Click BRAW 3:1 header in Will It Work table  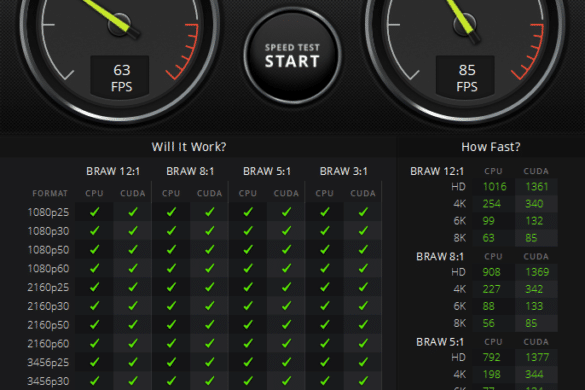tap(344, 171)
